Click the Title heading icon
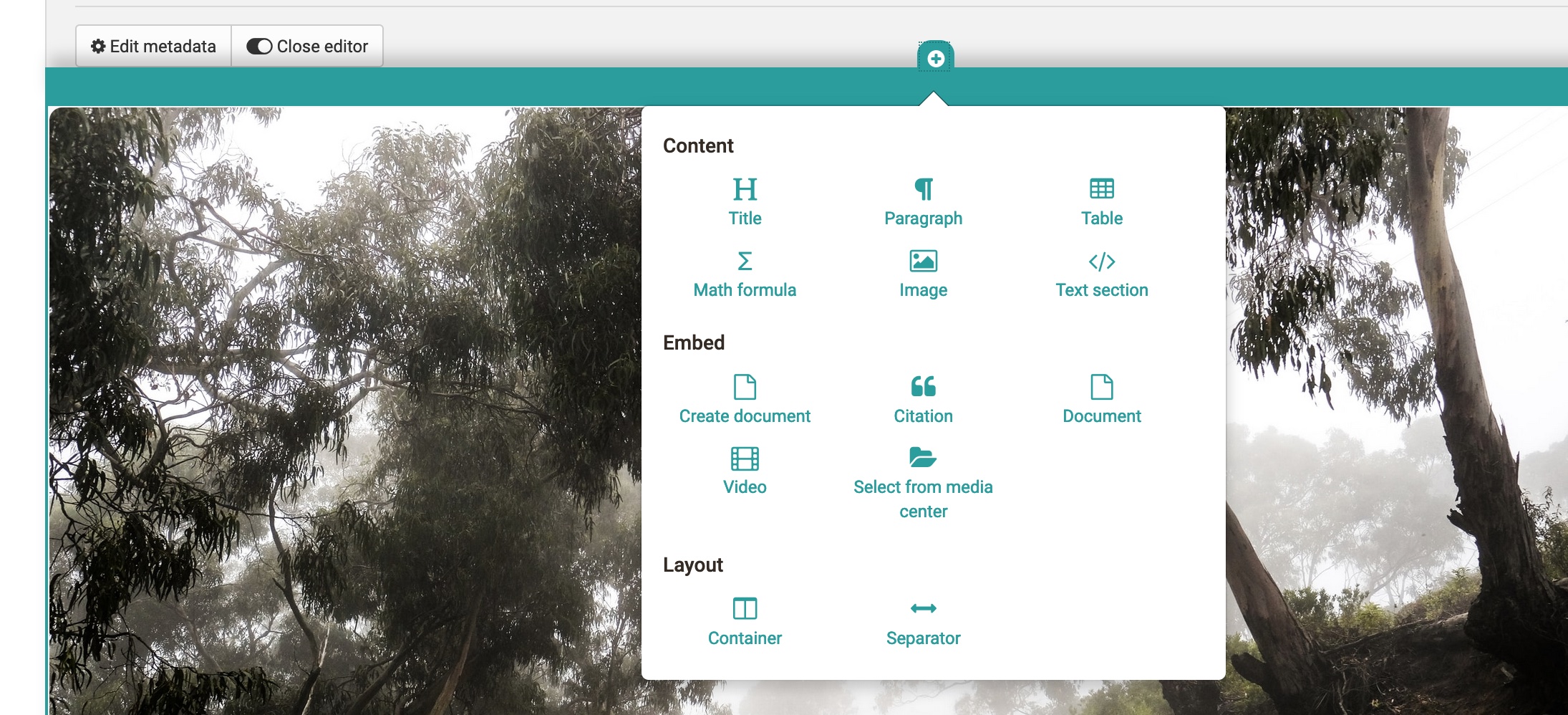1568x715 pixels. click(745, 190)
